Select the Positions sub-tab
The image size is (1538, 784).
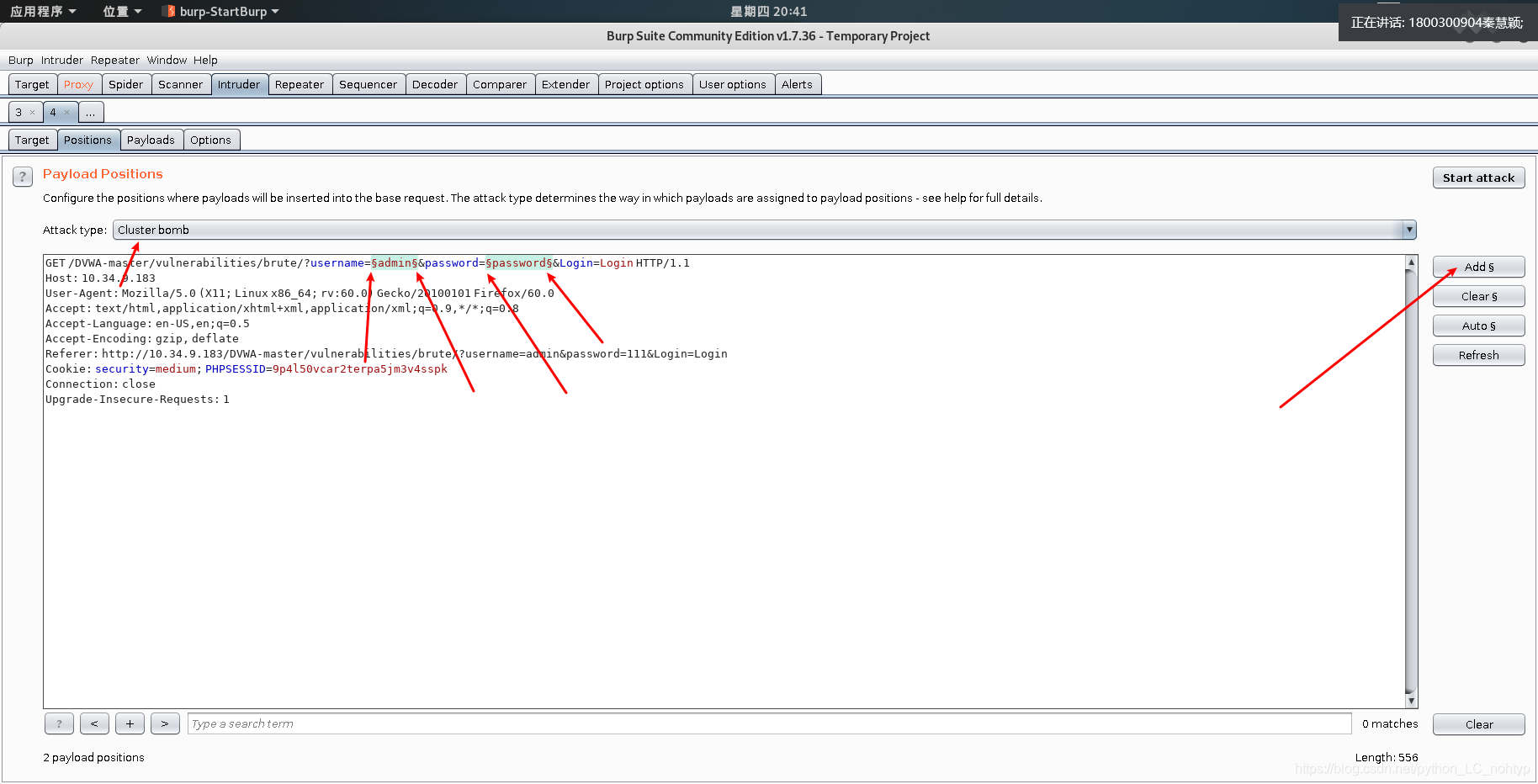(88, 140)
